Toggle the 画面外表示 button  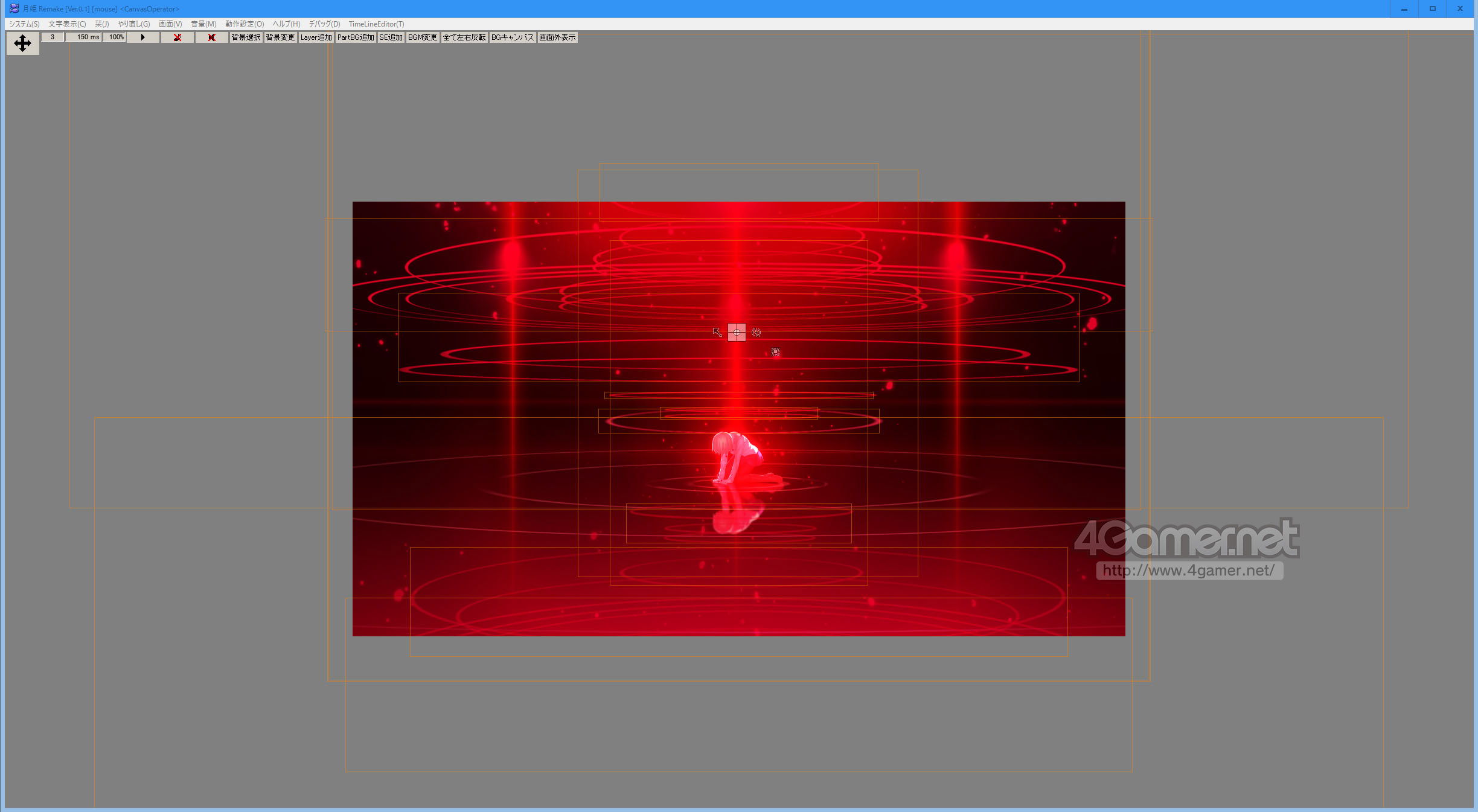557,37
